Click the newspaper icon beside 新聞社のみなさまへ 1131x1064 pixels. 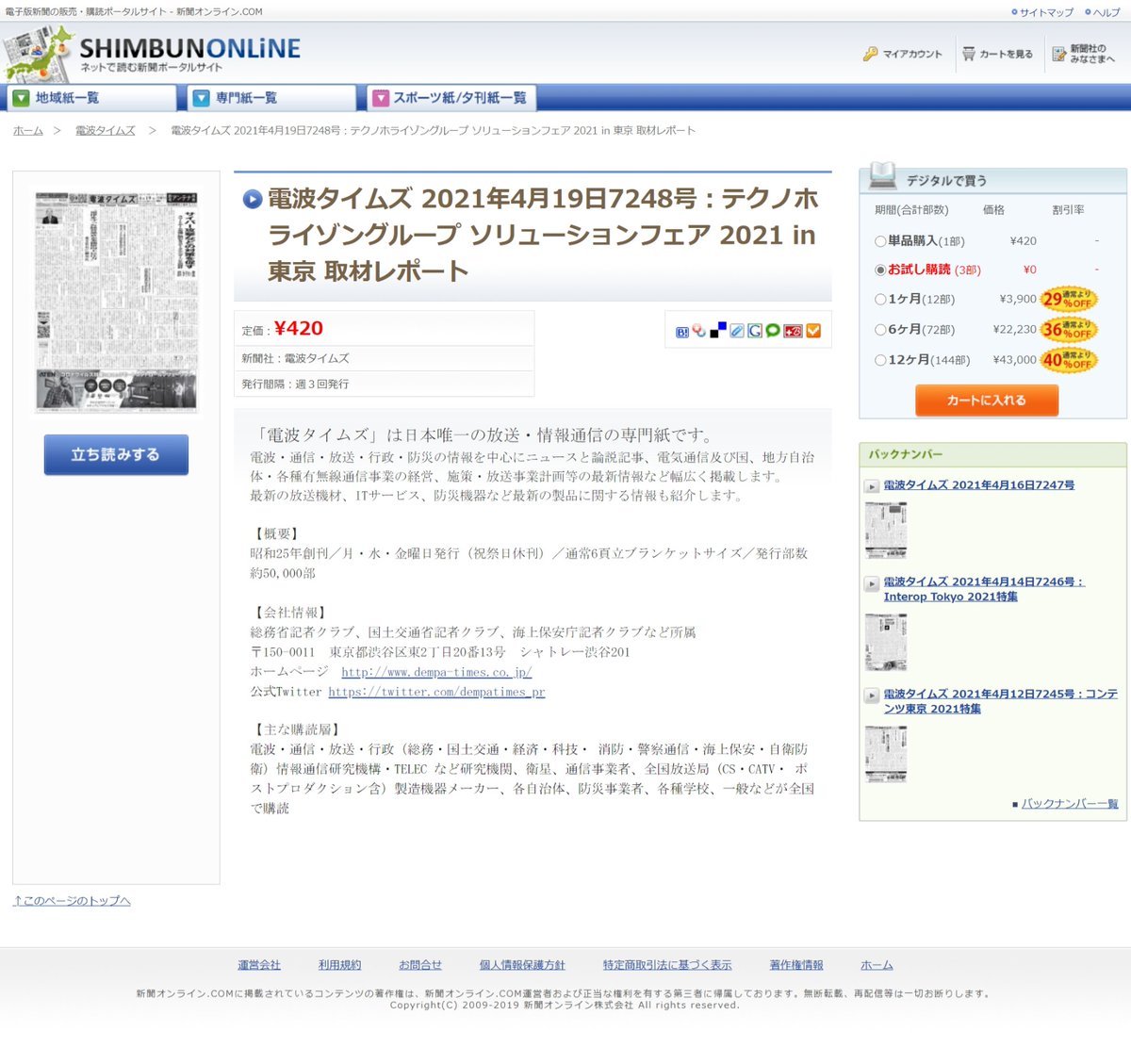pyautogui.click(x=1059, y=54)
